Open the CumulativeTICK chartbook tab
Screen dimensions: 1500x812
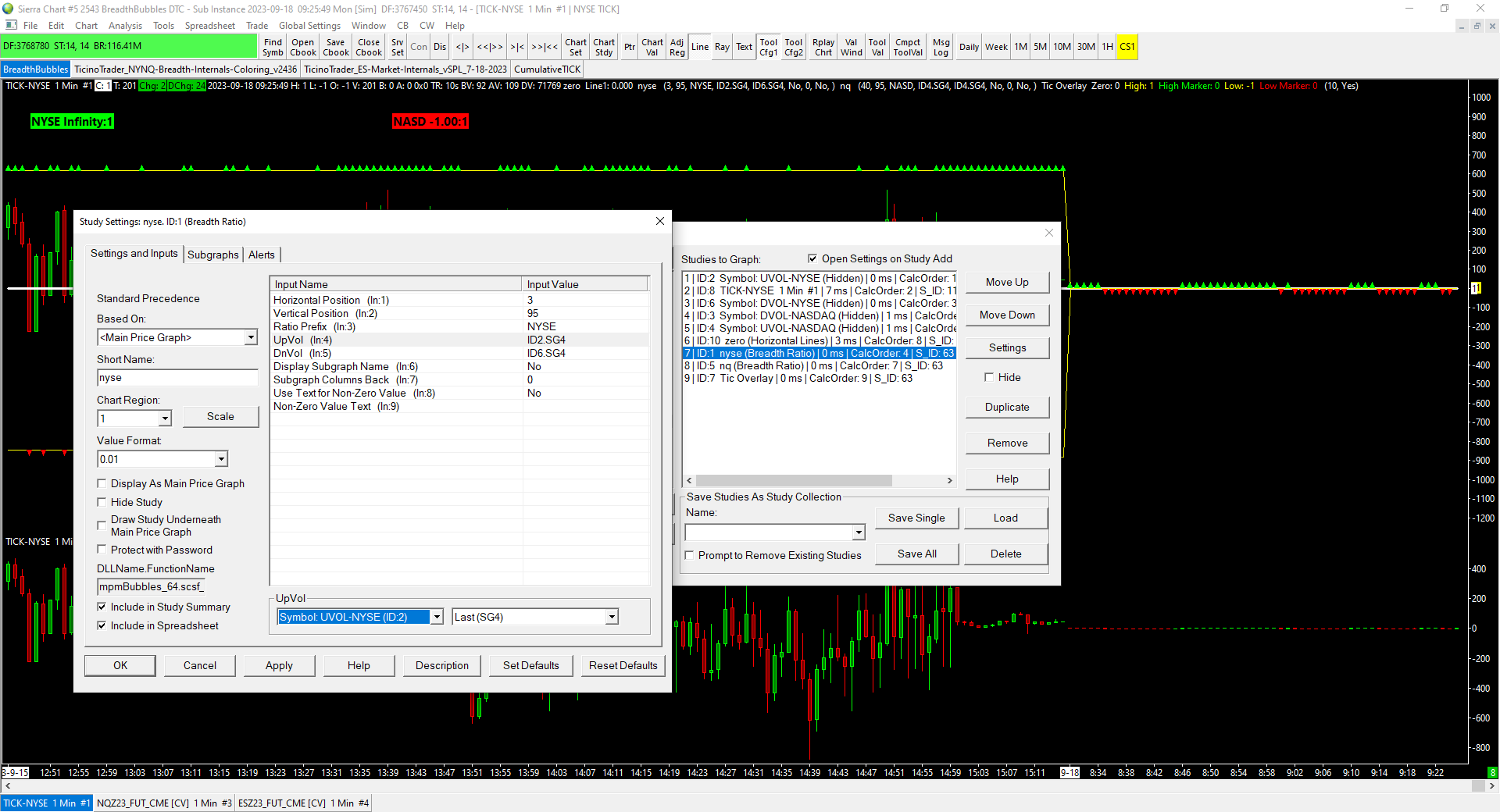(x=548, y=69)
